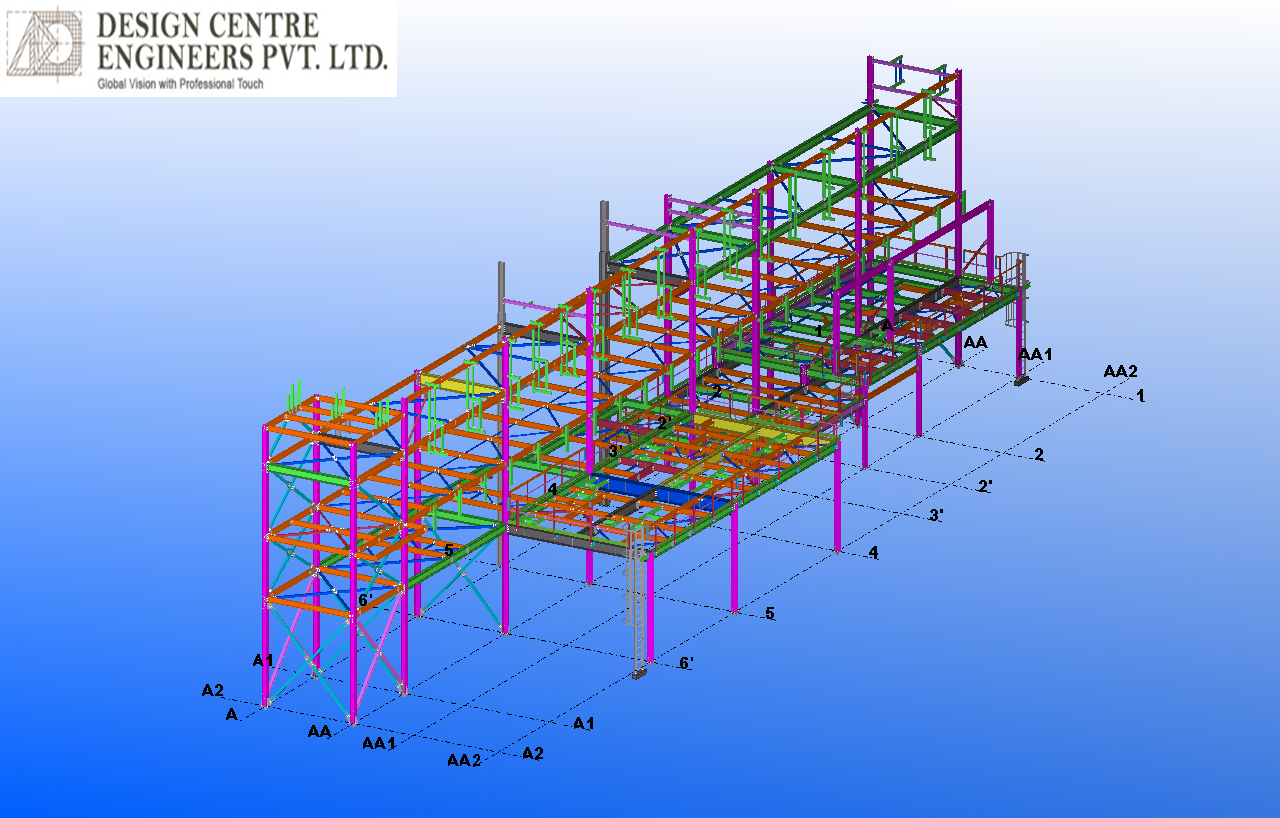Select the tallest gray column in the structure
This screenshot has height=818, width=1280.
(x=604, y=240)
